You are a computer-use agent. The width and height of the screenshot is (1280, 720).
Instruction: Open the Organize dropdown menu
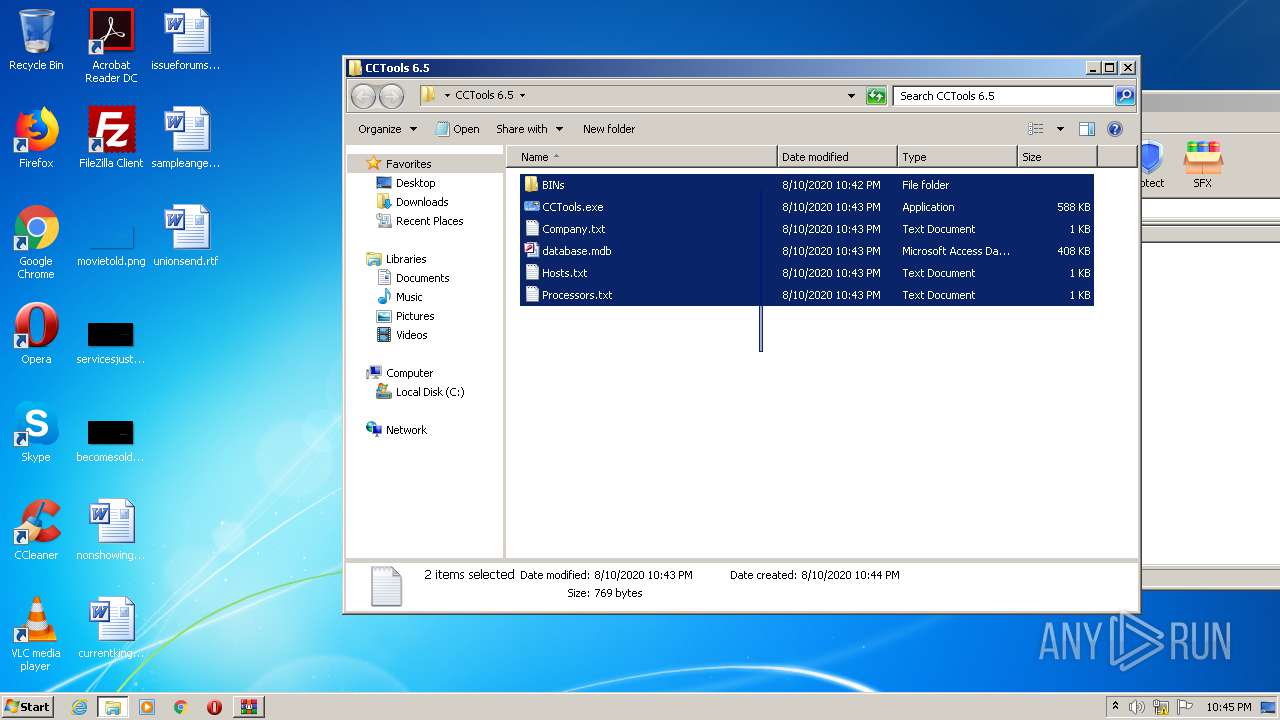(x=387, y=129)
